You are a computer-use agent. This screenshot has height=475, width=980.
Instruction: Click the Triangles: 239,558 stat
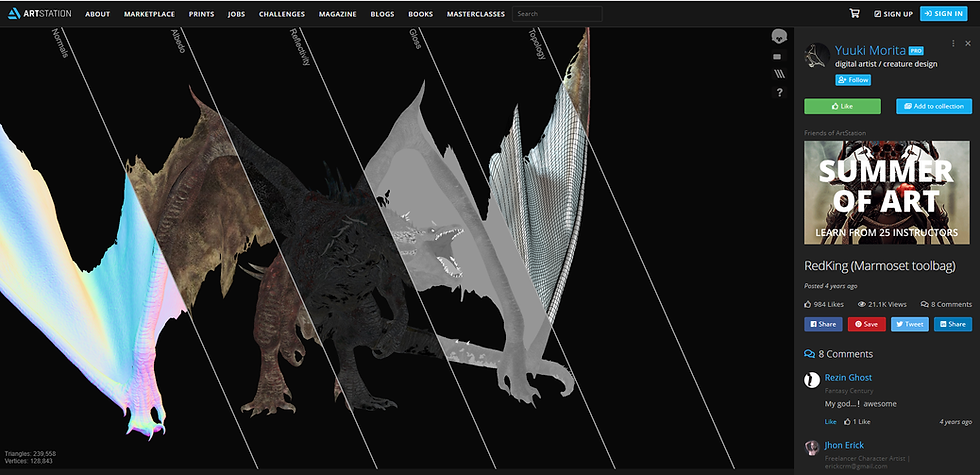pyautogui.click(x=30, y=454)
